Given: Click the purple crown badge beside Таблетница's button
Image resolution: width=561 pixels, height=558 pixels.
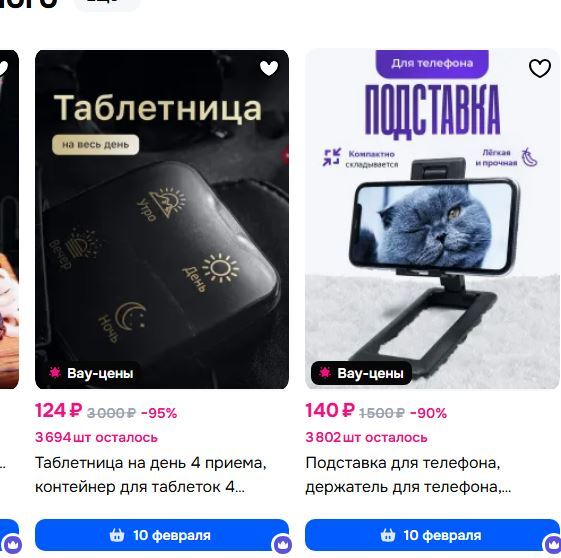Looking at the screenshot, I should (x=283, y=545).
